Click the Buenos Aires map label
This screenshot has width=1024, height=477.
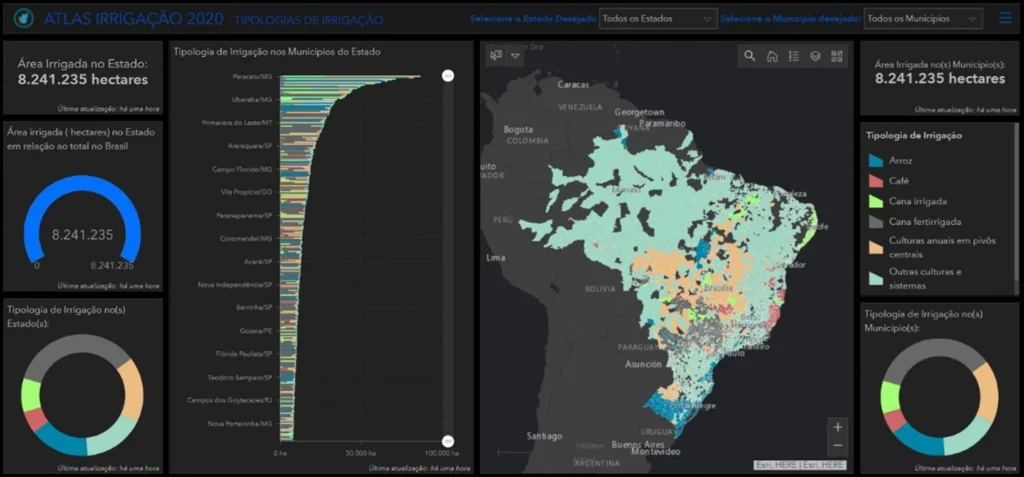click(637, 444)
